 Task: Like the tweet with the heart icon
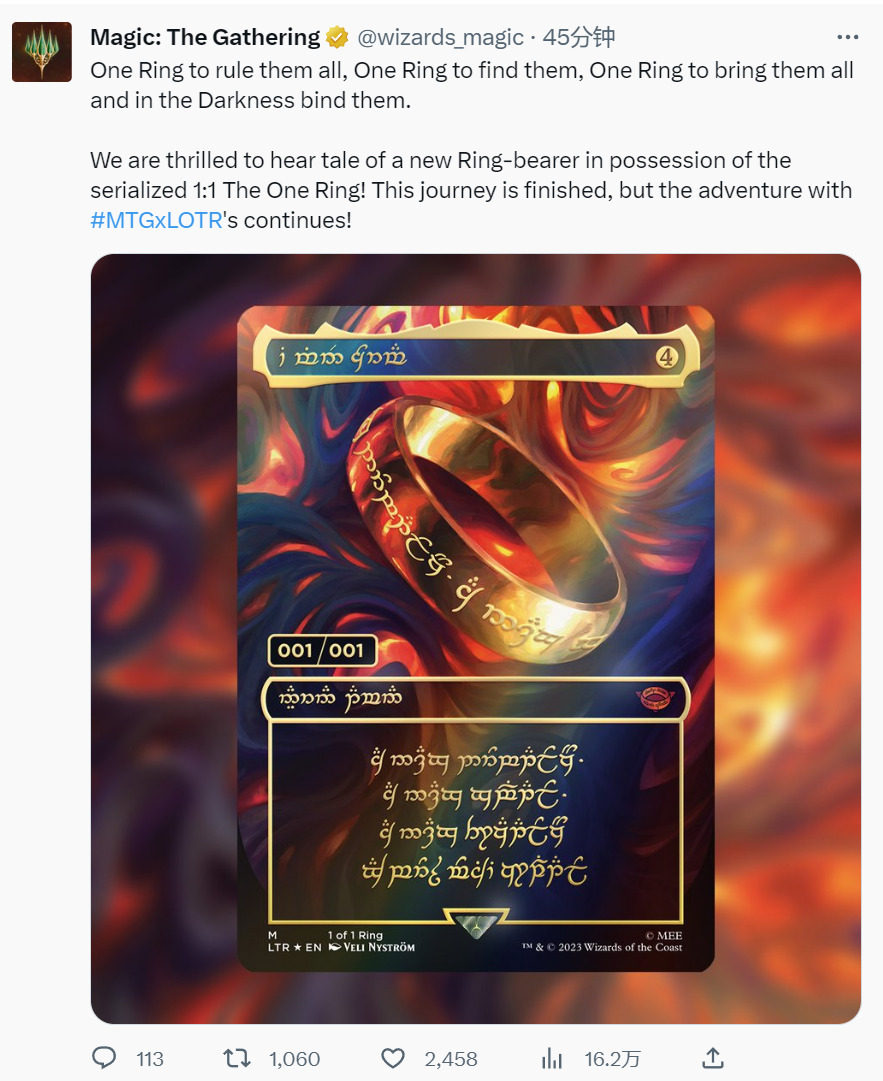[x=393, y=1058]
